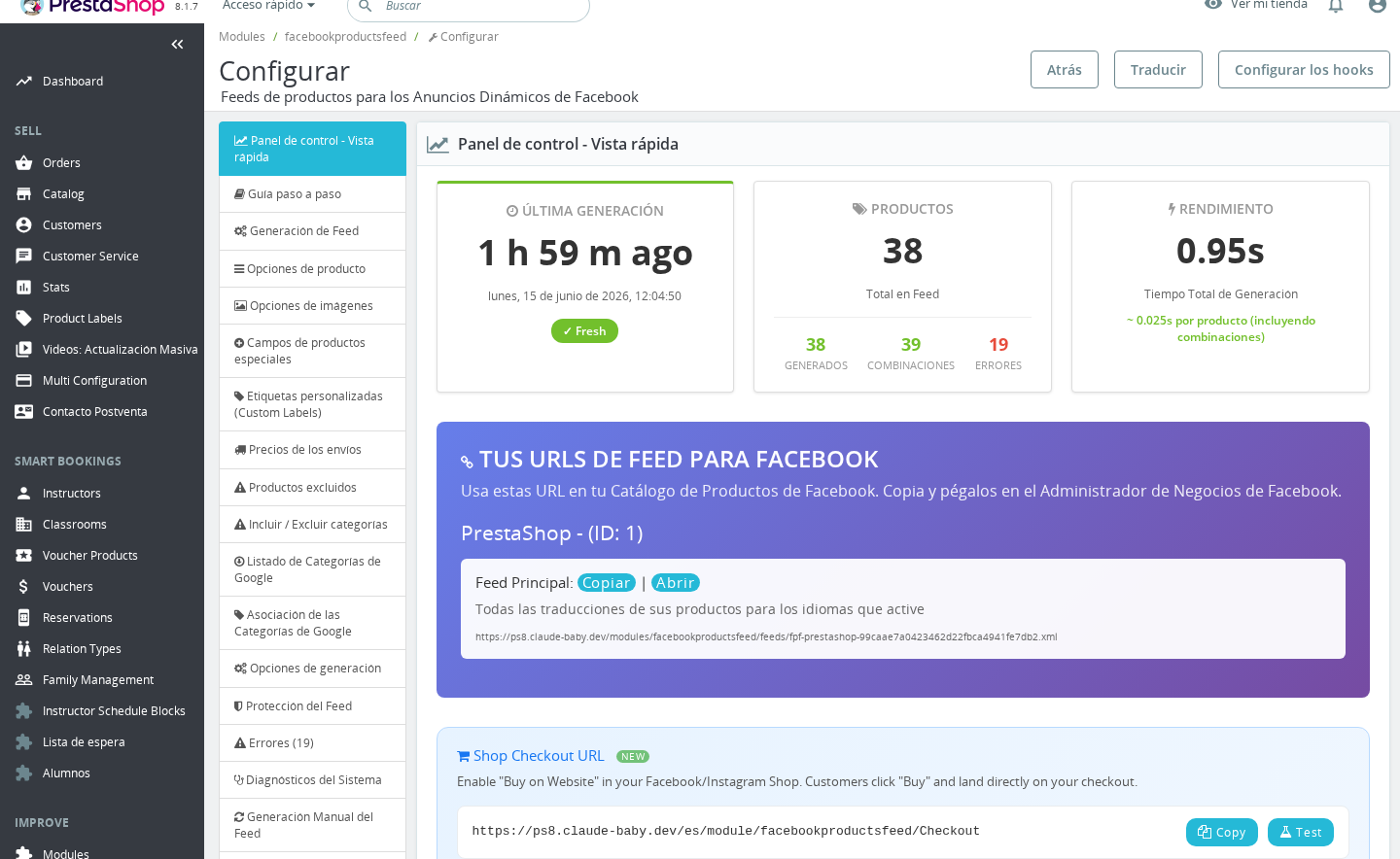This screenshot has width=1400, height=859.
Task: Click the Test button for checkout URL
Action: click(1301, 833)
